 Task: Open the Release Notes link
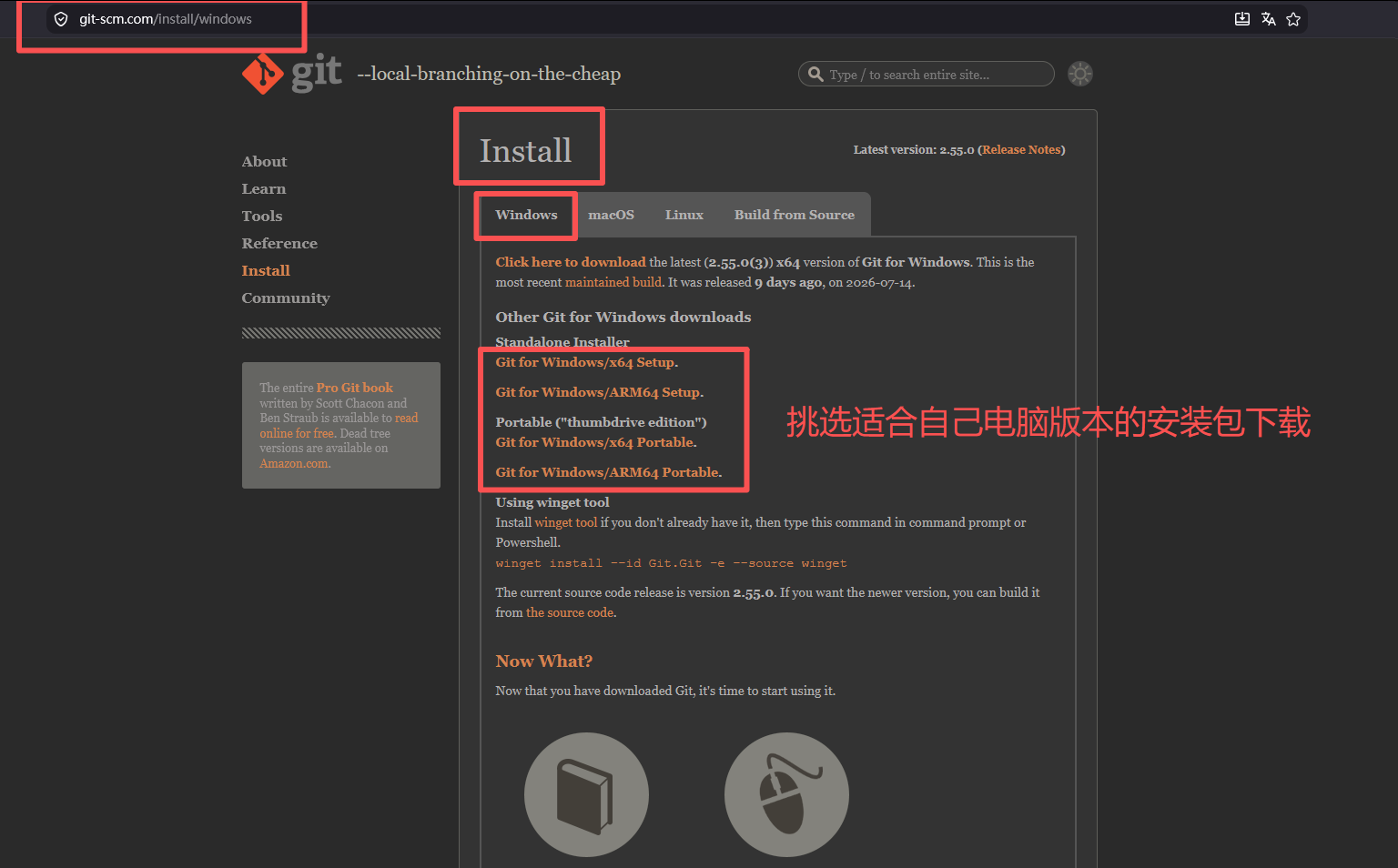coord(1021,149)
